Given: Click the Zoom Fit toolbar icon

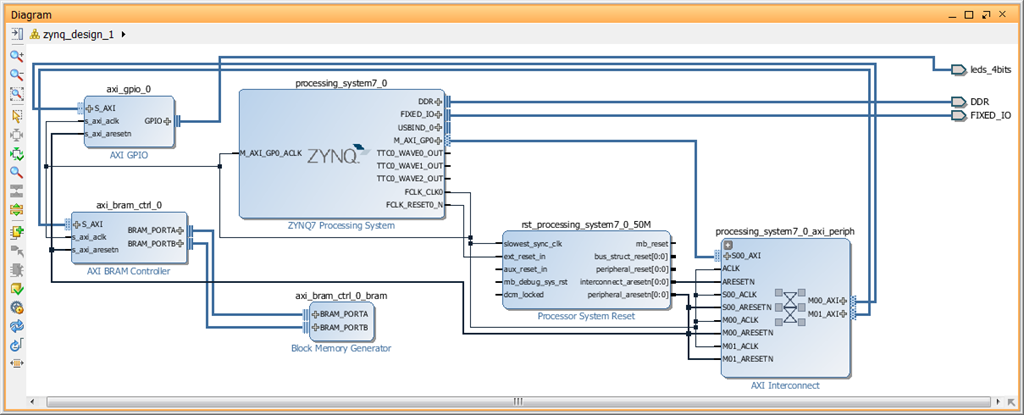Looking at the screenshot, I should (16, 94).
